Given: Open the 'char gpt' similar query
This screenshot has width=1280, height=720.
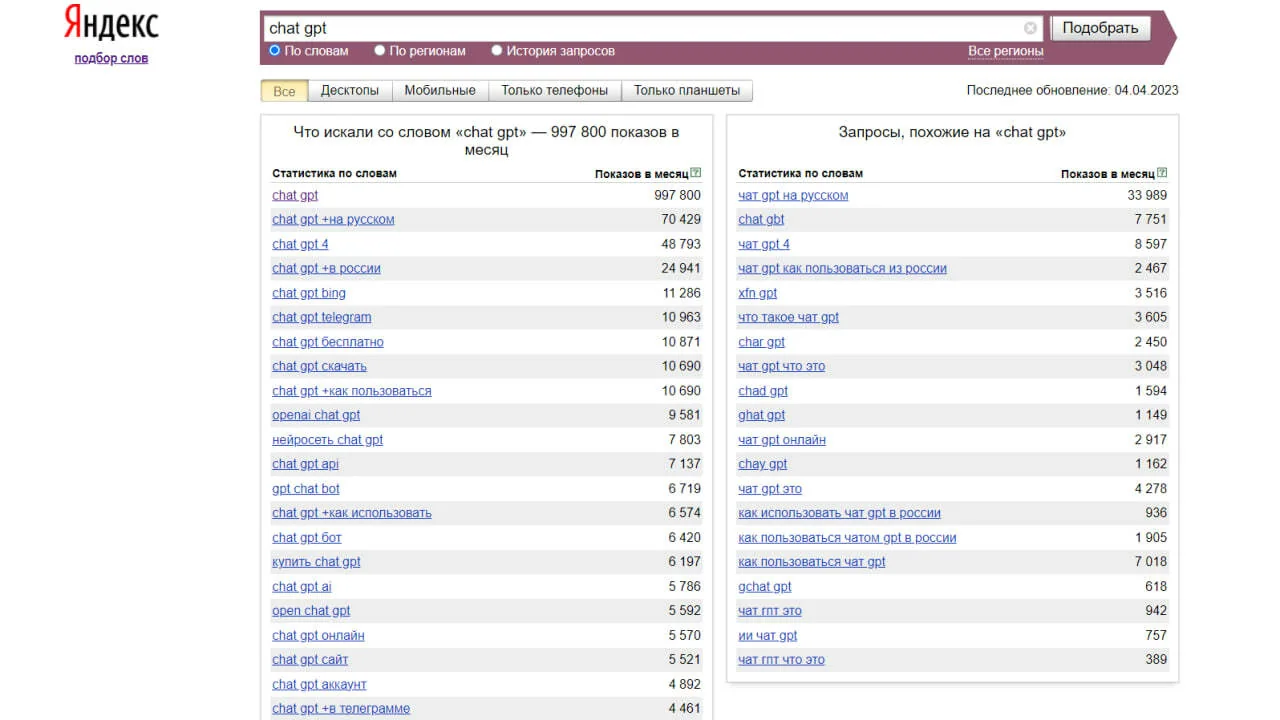Looking at the screenshot, I should click(x=761, y=342).
